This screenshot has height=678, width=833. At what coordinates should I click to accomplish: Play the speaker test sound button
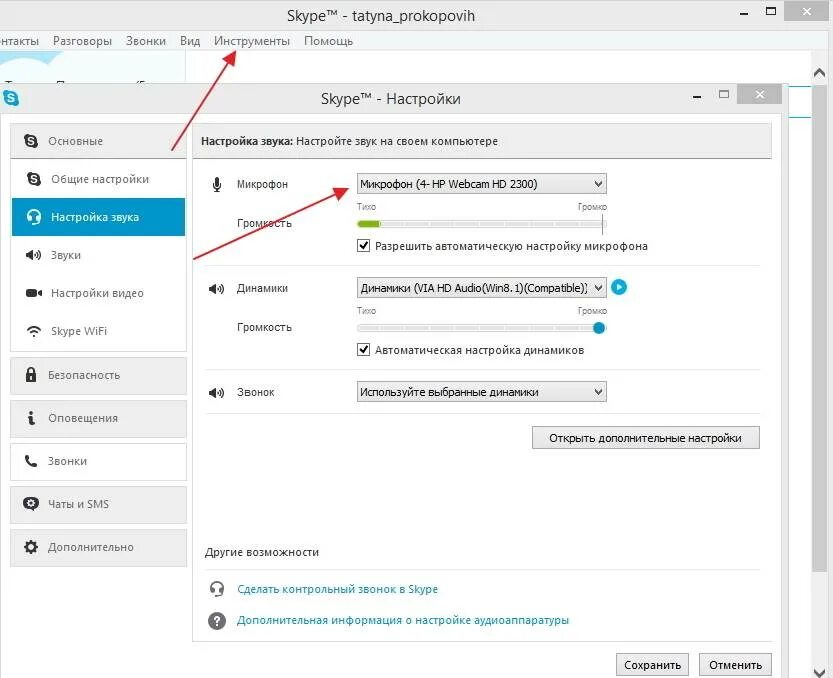coord(619,287)
